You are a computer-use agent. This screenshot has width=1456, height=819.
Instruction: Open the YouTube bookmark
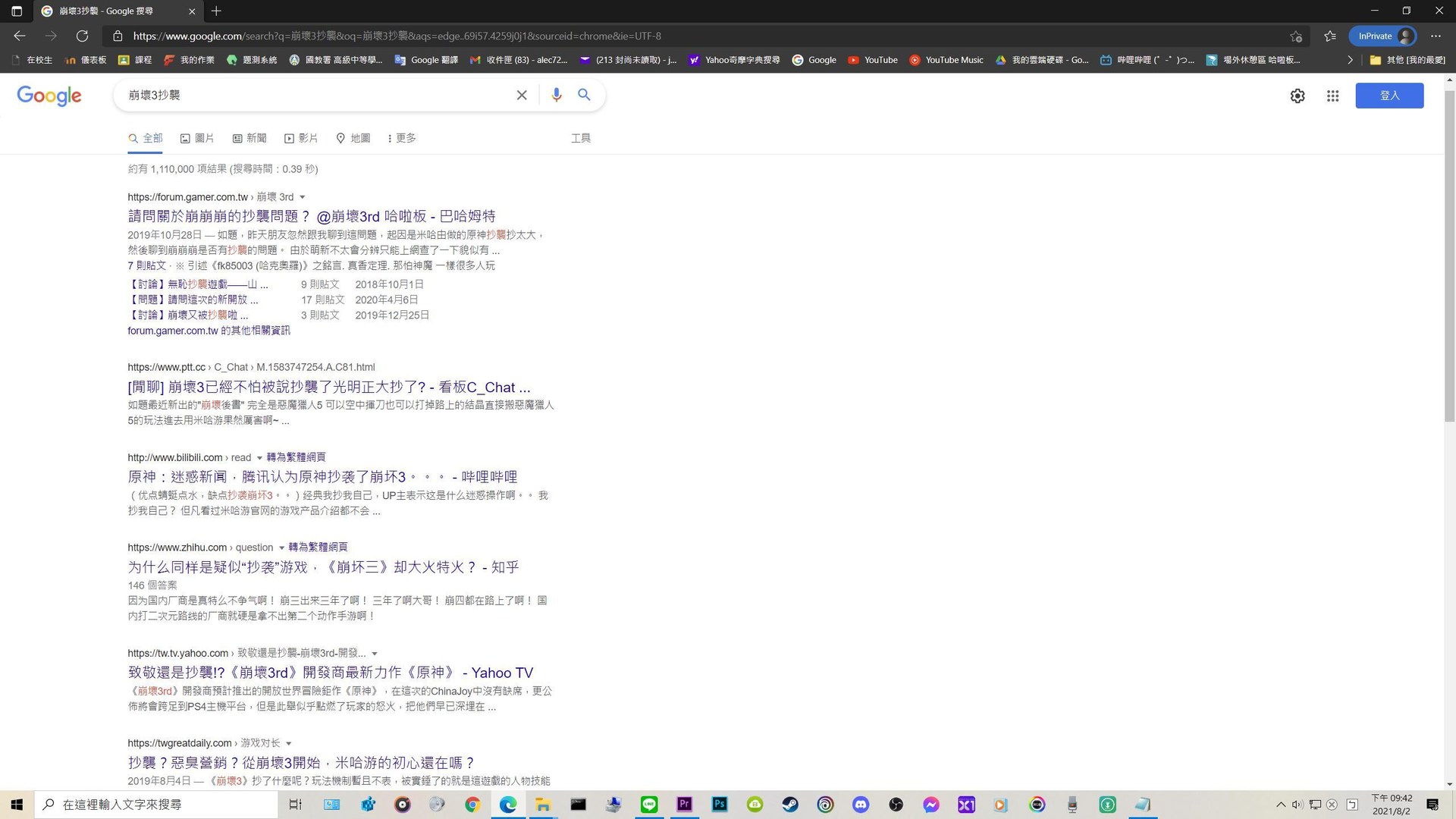(873, 60)
